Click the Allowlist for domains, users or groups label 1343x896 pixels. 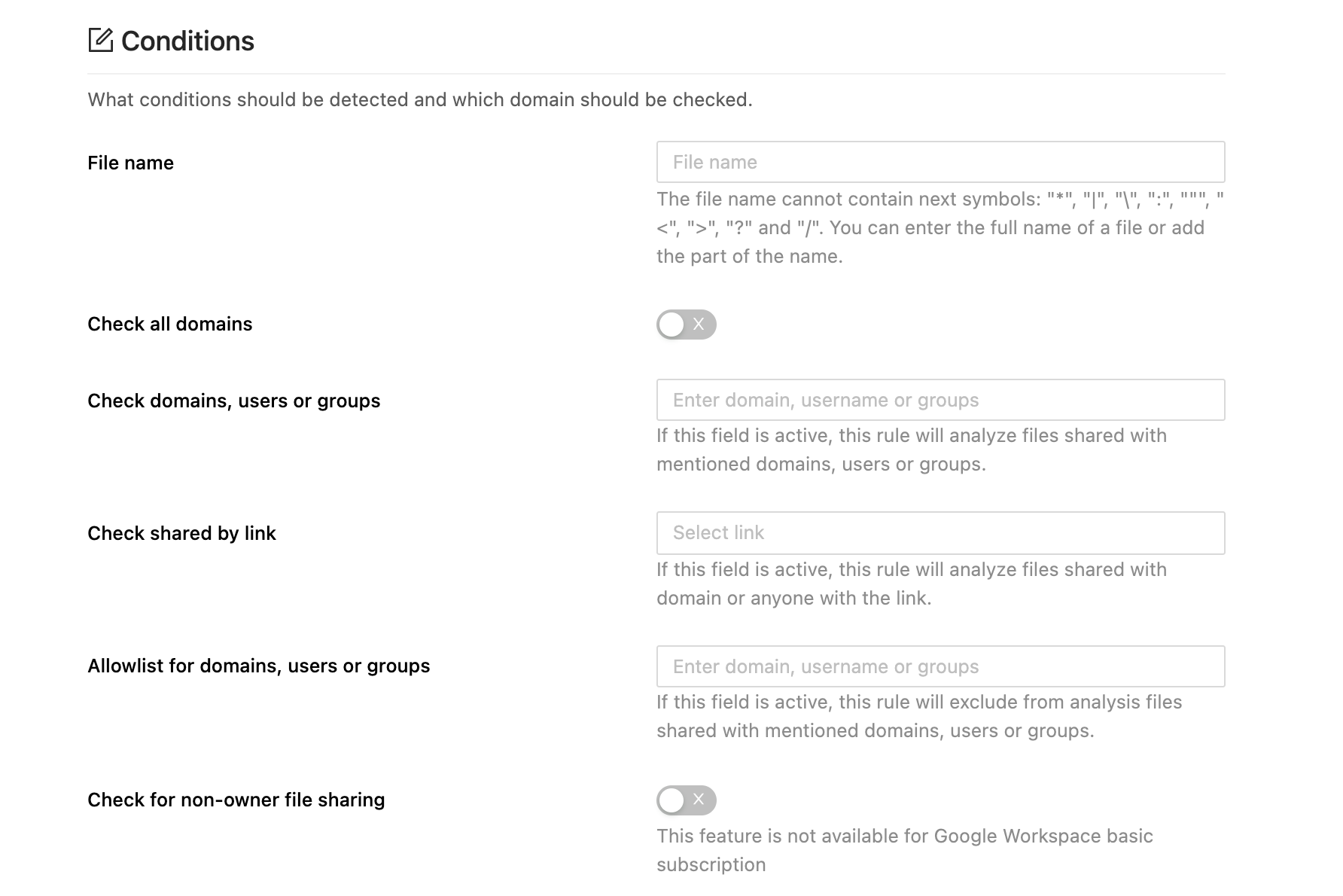click(258, 666)
